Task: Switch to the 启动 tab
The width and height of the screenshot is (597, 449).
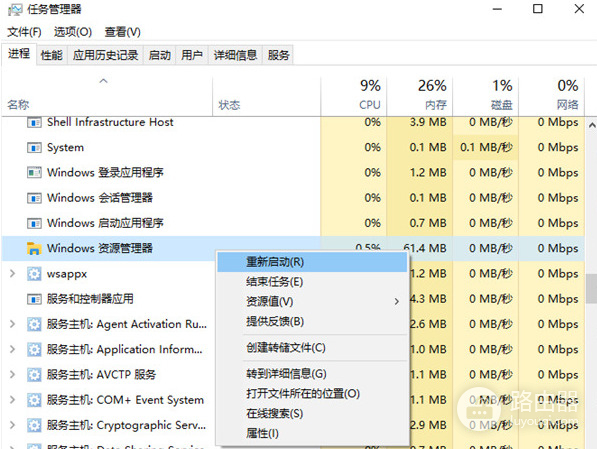Action: tap(160, 55)
